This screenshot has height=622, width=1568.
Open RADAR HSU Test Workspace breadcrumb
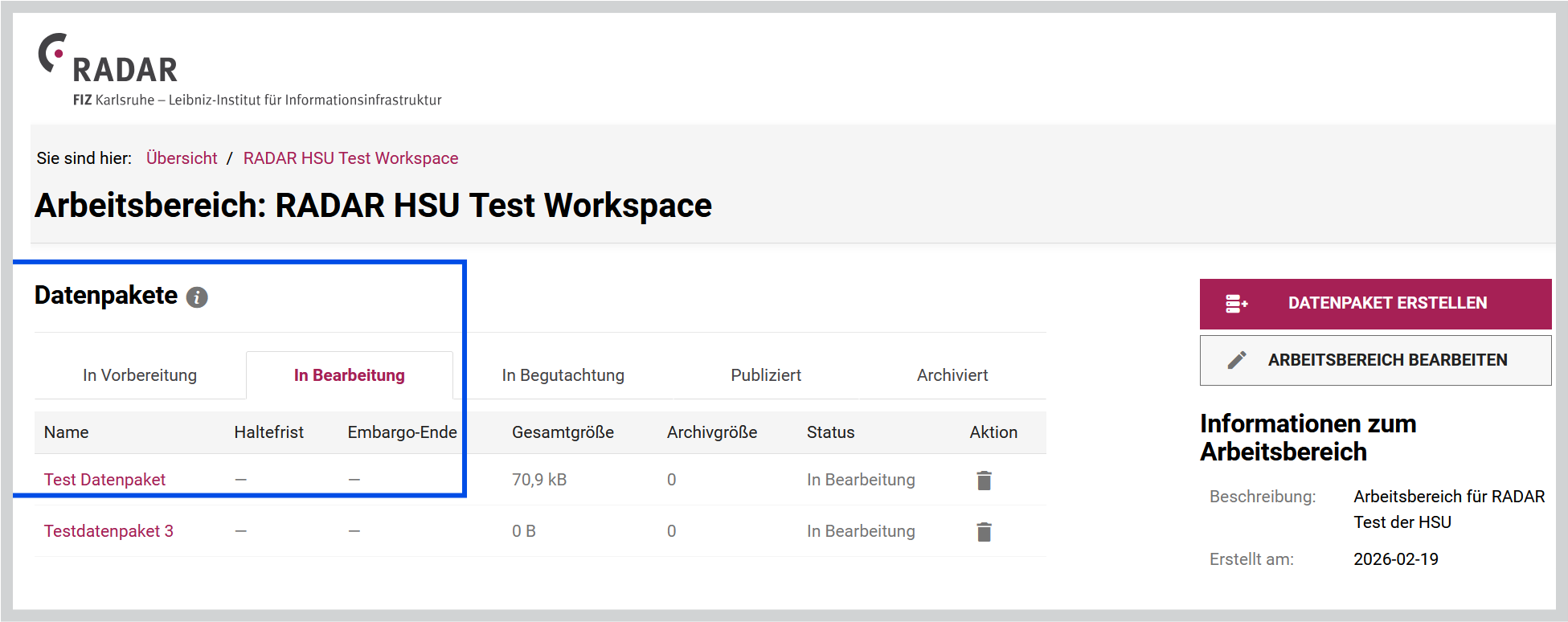[x=350, y=158]
